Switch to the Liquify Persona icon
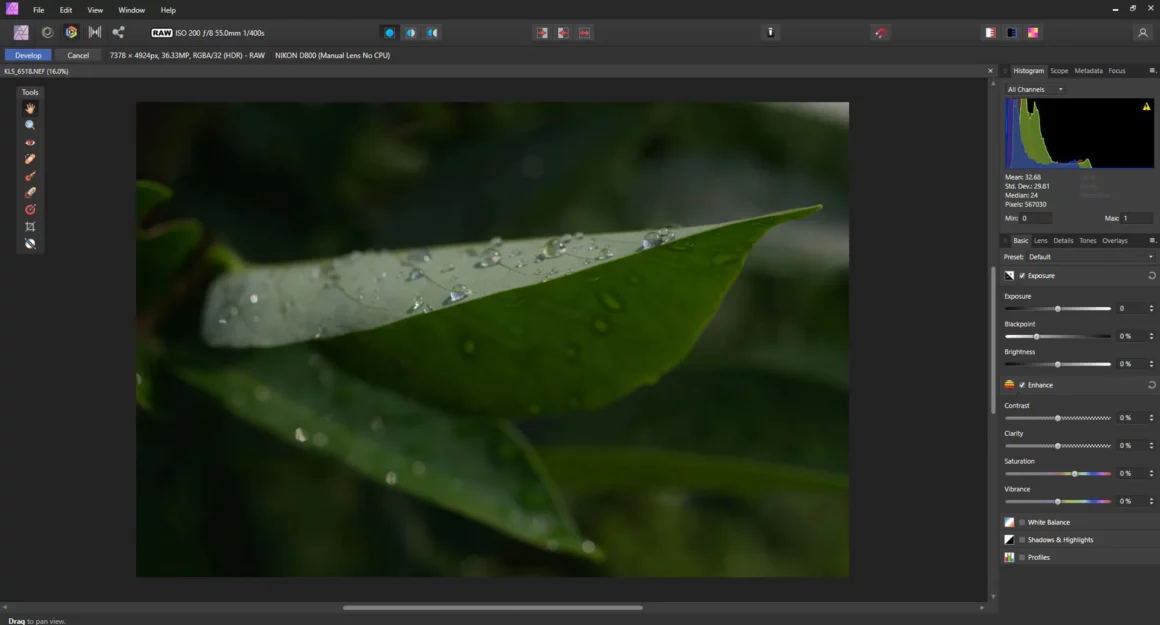Viewport: 1160px width, 625px height. [47, 33]
